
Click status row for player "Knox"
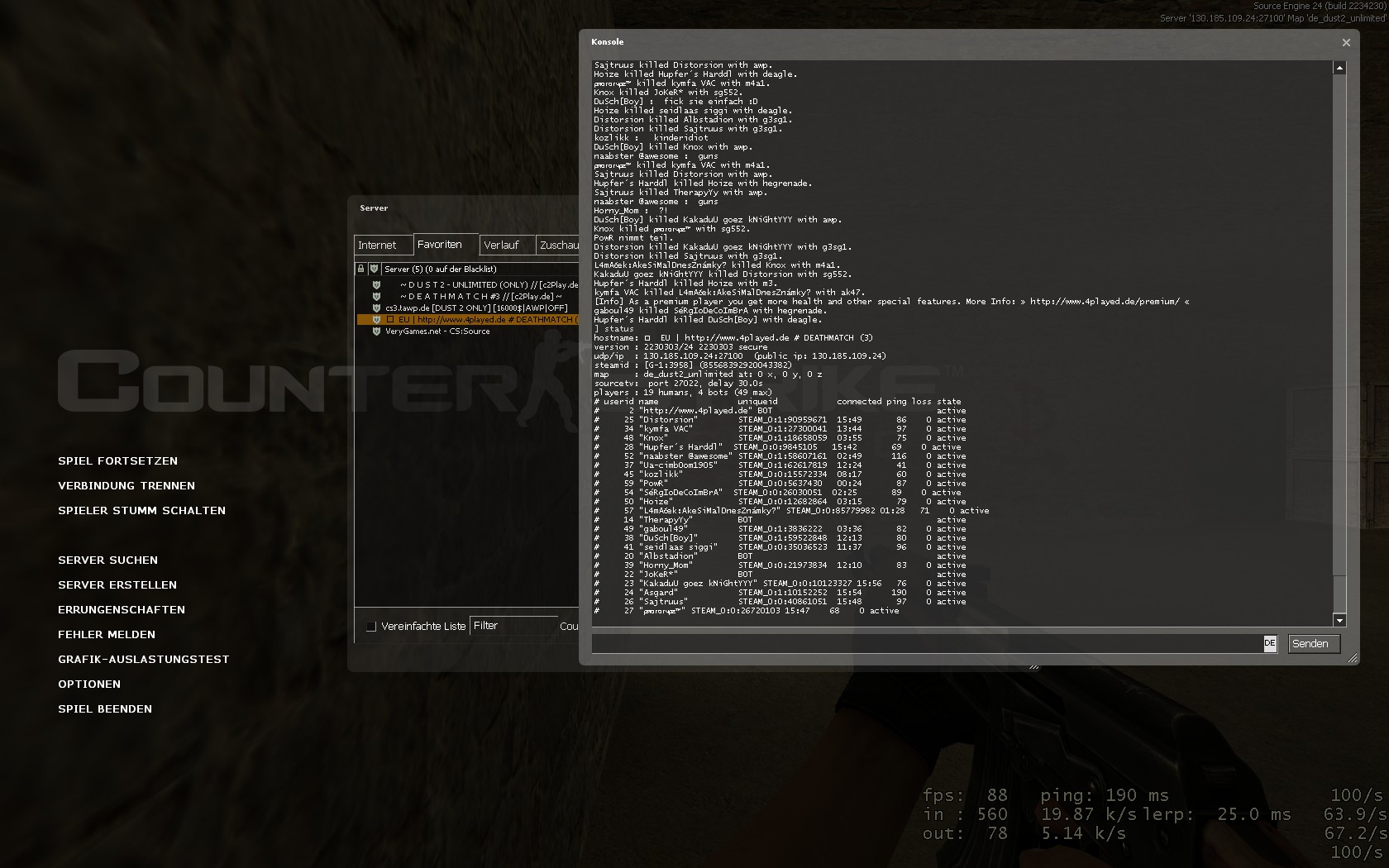coord(780,437)
